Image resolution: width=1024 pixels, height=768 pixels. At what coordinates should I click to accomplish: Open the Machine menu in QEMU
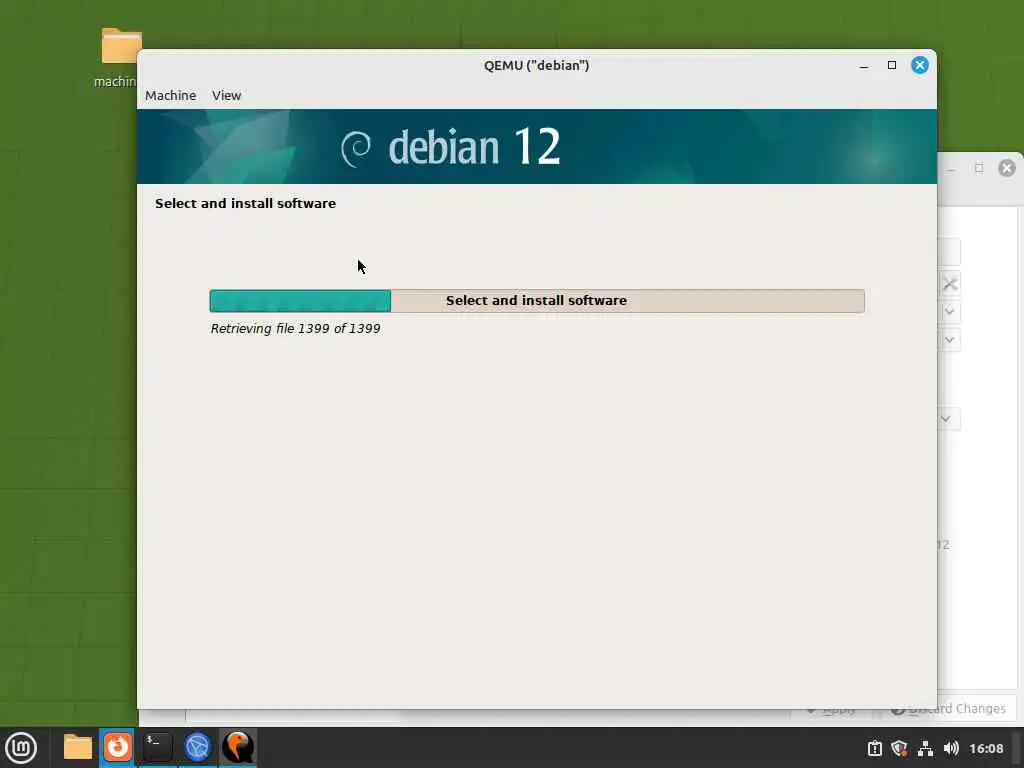(x=170, y=95)
